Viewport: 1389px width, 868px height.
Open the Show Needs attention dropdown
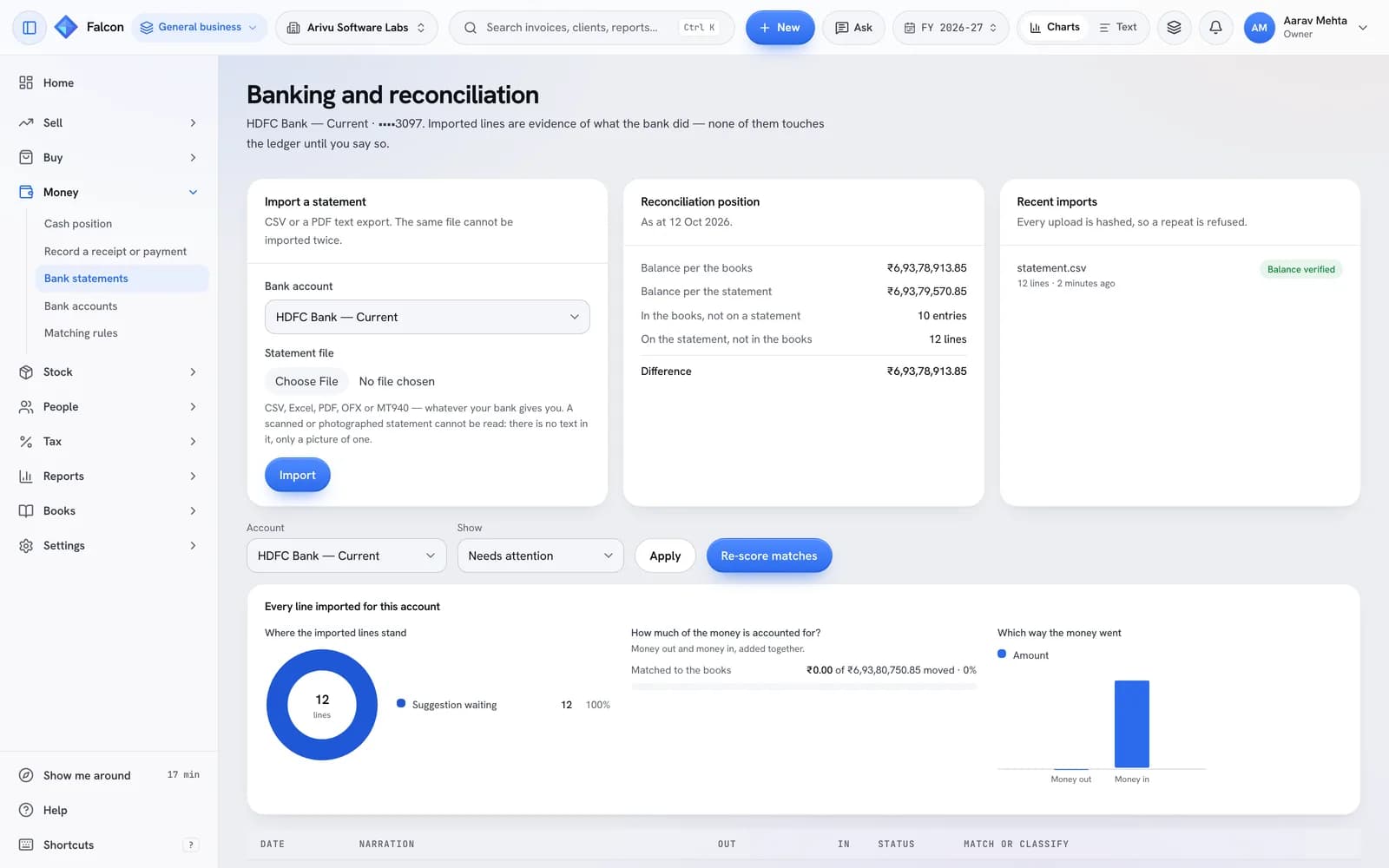tap(540, 556)
